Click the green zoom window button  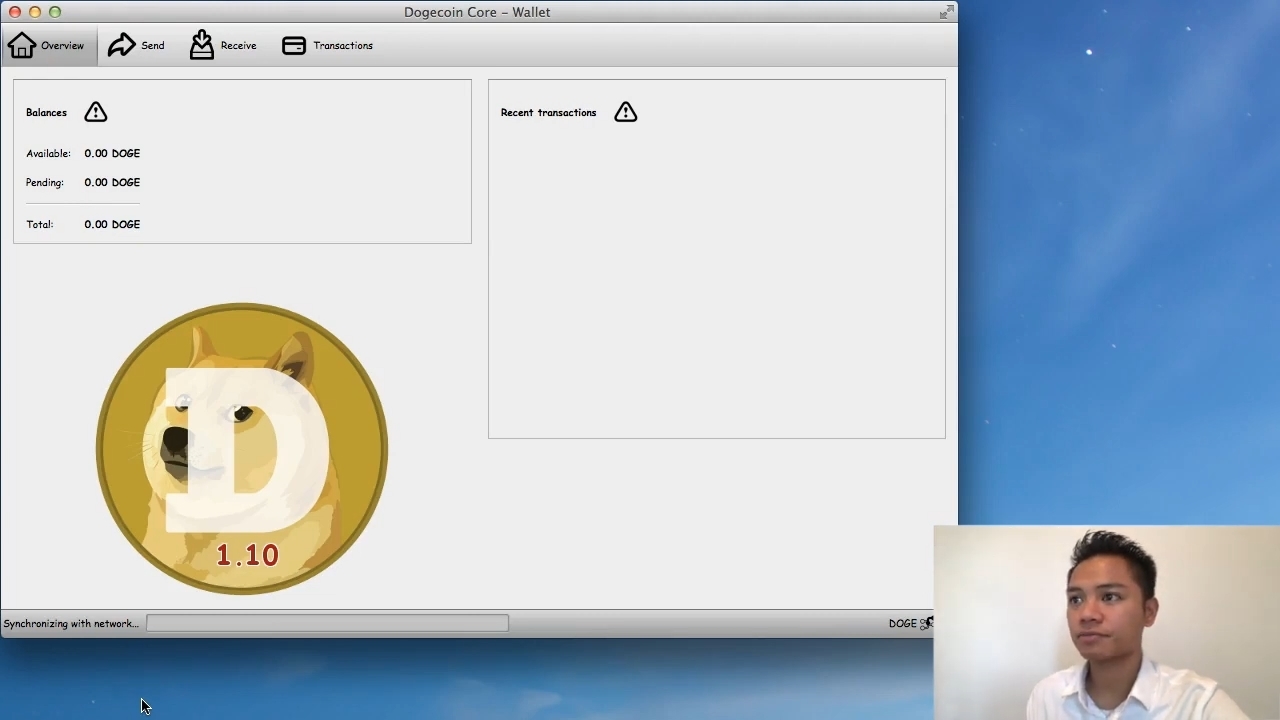[x=55, y=12]
